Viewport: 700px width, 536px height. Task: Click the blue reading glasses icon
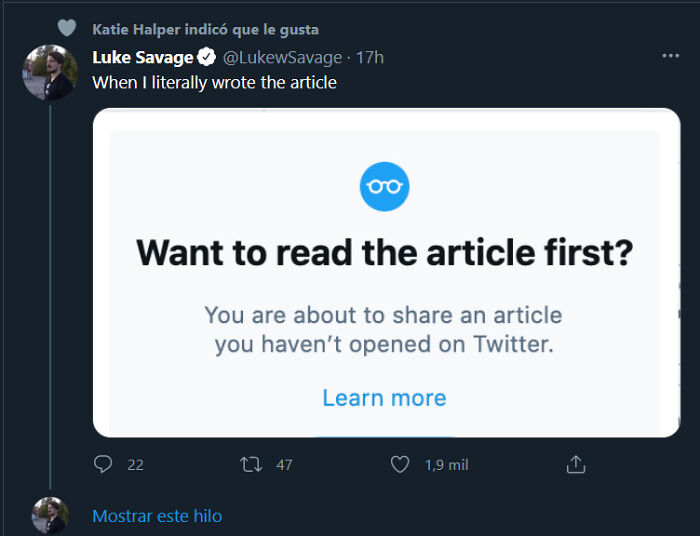pos(385,186)
